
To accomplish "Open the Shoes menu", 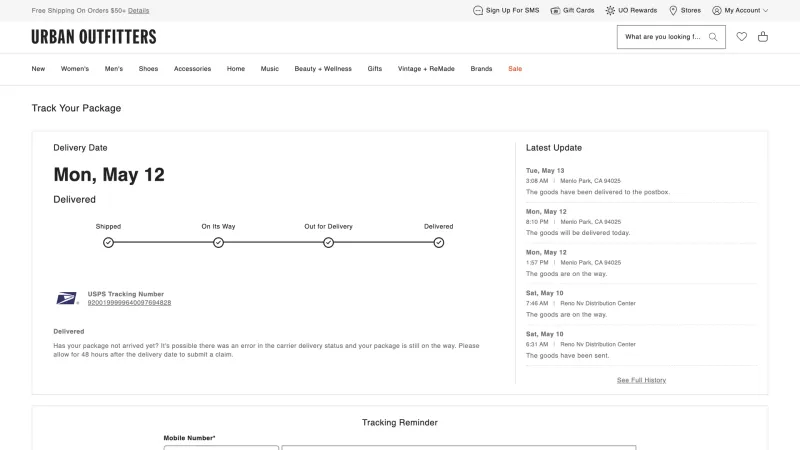I will point(148,68).
